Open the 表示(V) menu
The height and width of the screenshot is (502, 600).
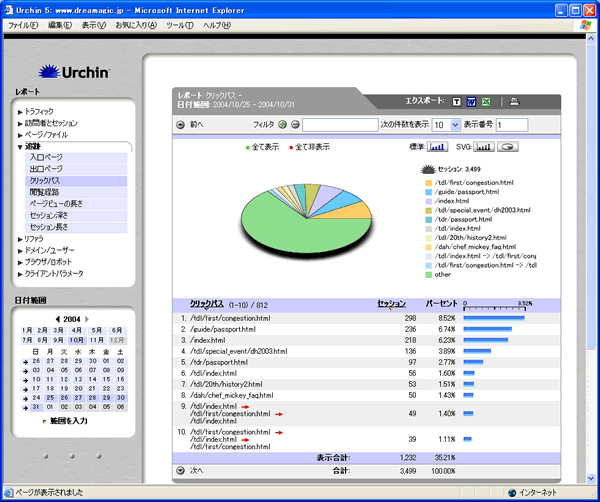[x=94, y=25]
